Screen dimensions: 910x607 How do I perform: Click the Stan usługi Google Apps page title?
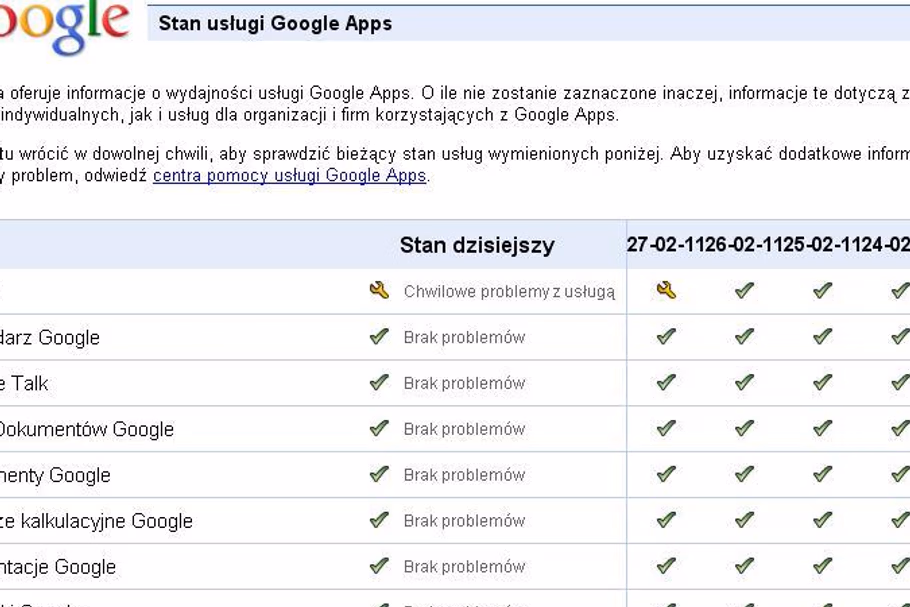click(x=275, y=23)
